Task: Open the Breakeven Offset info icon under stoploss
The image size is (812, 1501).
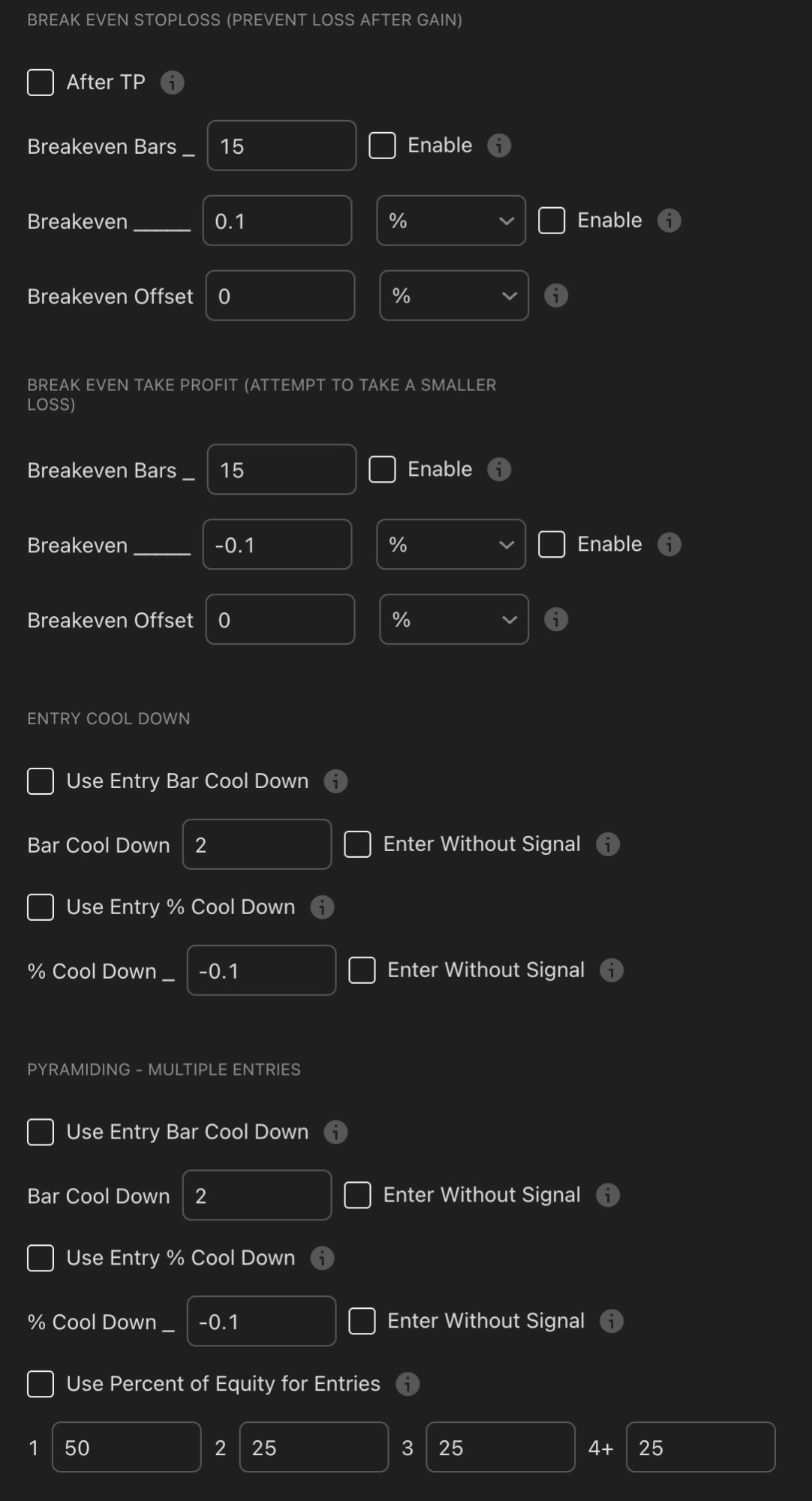Action: pyautogui.click(x=556, y=296)
